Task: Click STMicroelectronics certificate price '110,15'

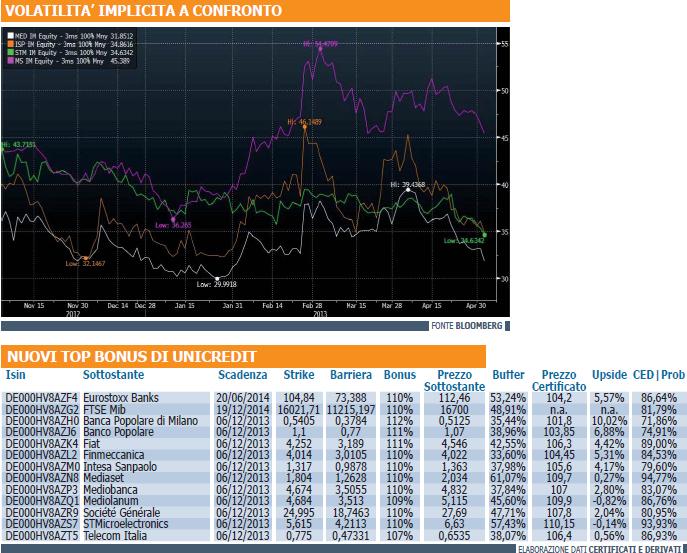Action: click(559, 524)
